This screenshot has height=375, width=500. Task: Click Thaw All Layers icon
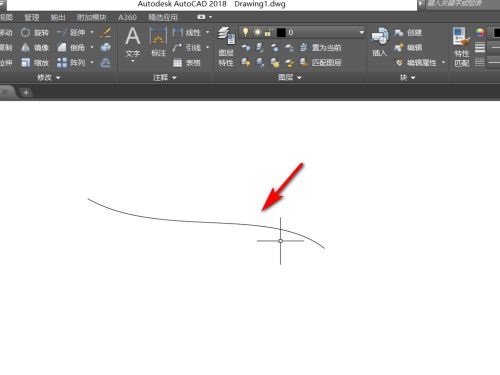(275, 63)
